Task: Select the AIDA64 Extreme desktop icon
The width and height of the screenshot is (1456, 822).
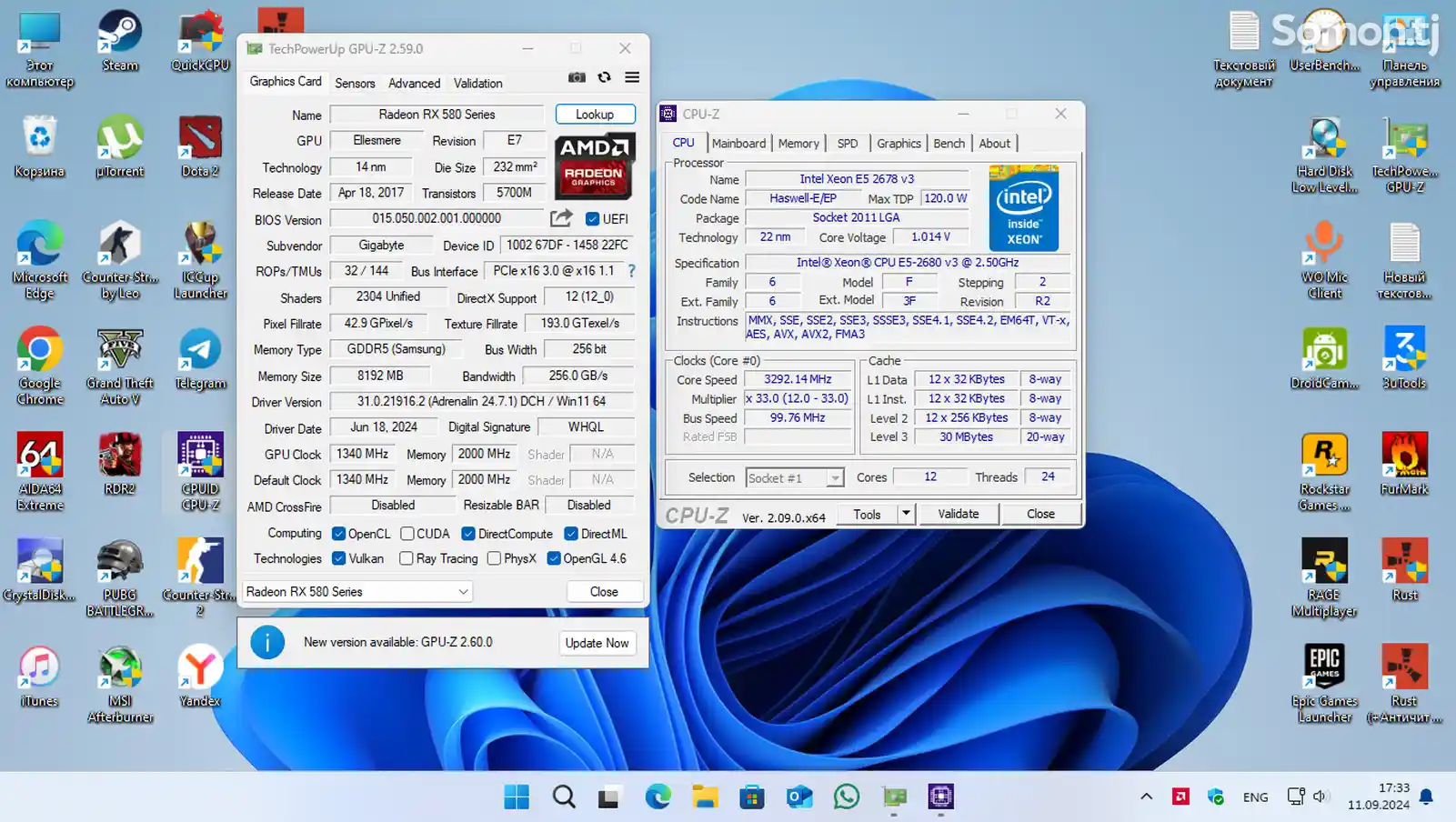Action: tap(40, 471)
